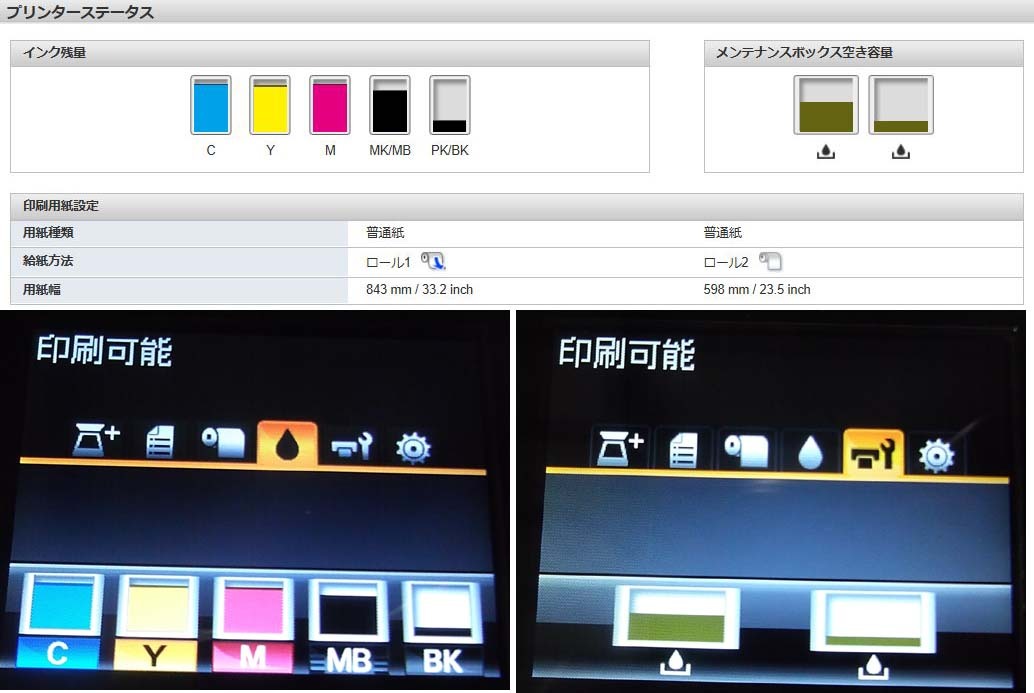Select the roll paper tab on left panel

pos(224,442)
